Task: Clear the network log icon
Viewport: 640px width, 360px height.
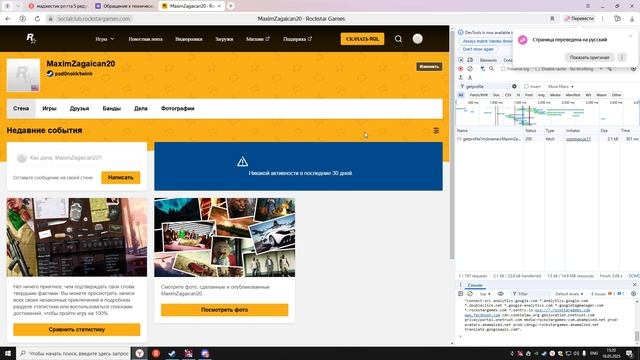Action: [x=470, y=69]
